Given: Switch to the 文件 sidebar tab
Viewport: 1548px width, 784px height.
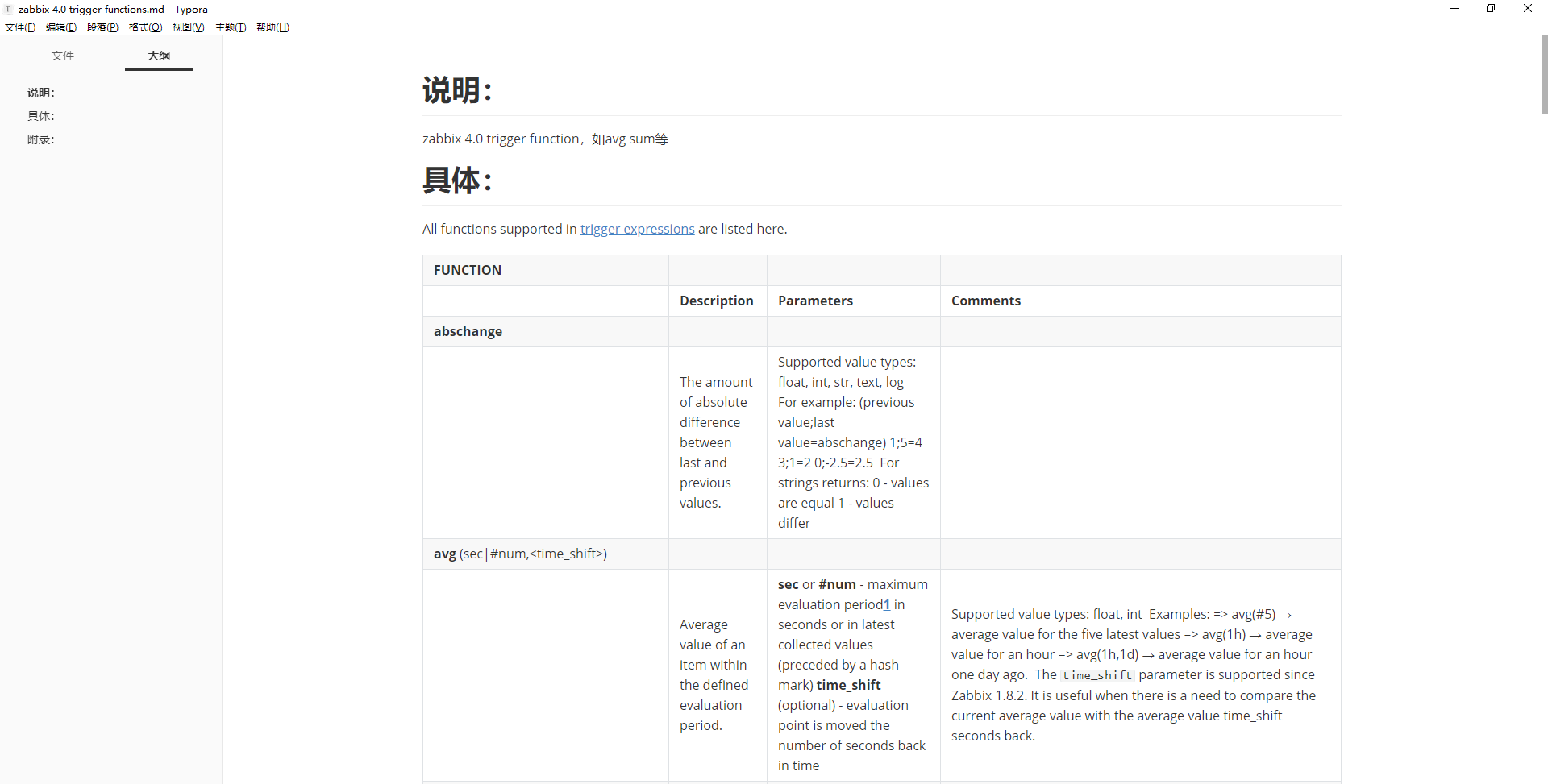Looking at the screenshot, I should coord(63,56).
